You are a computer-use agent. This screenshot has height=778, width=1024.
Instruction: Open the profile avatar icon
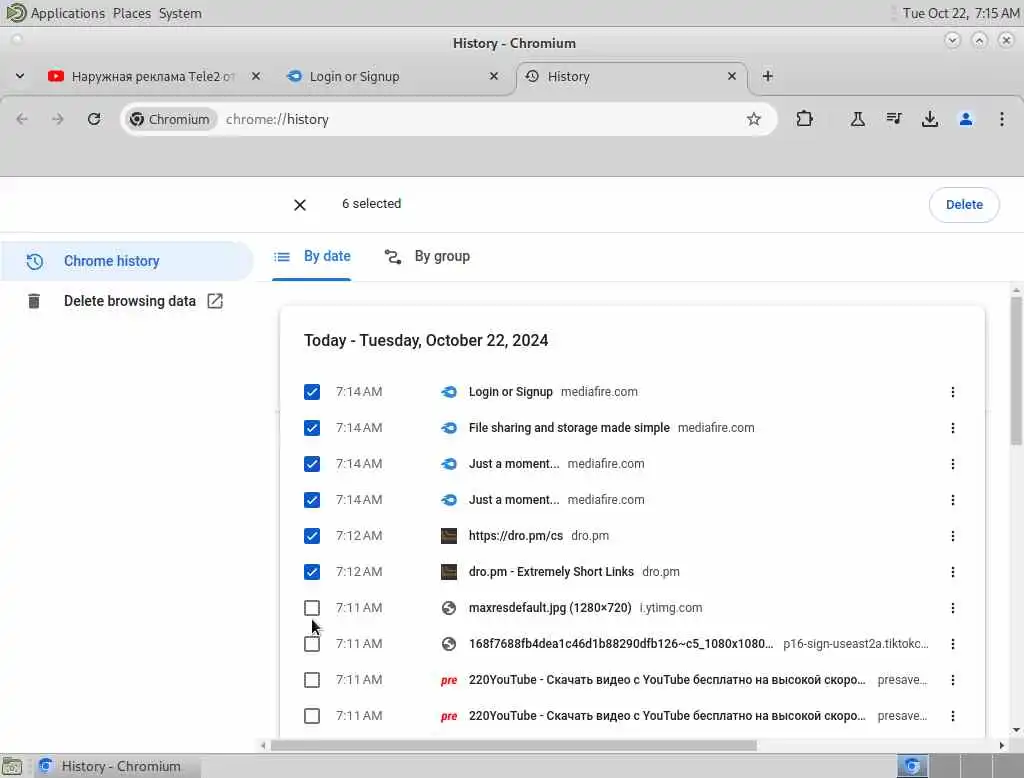(966, 119)
